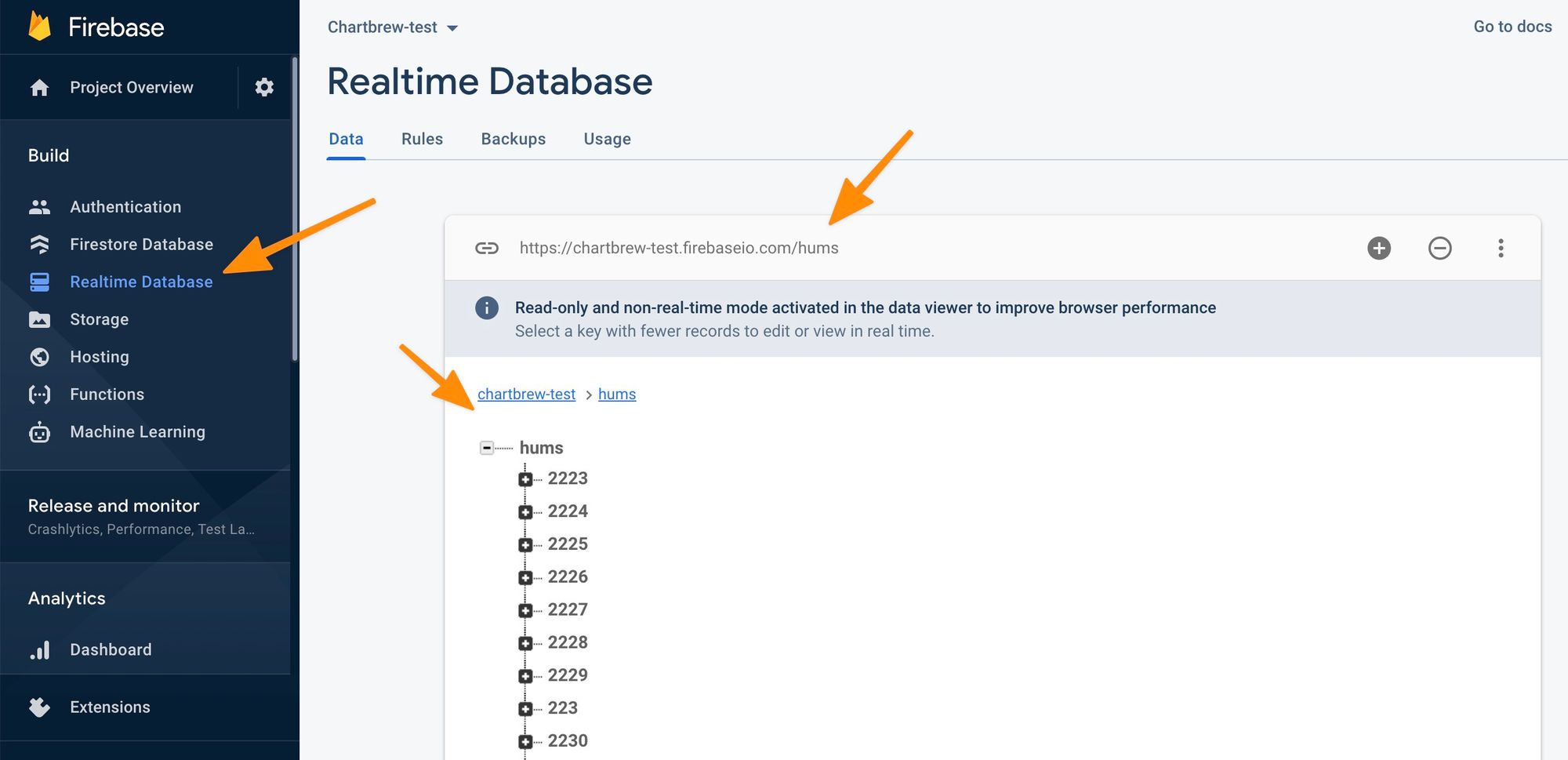Click the remove node minus icon
The image size is (1568, 760).
(1439, 248)
